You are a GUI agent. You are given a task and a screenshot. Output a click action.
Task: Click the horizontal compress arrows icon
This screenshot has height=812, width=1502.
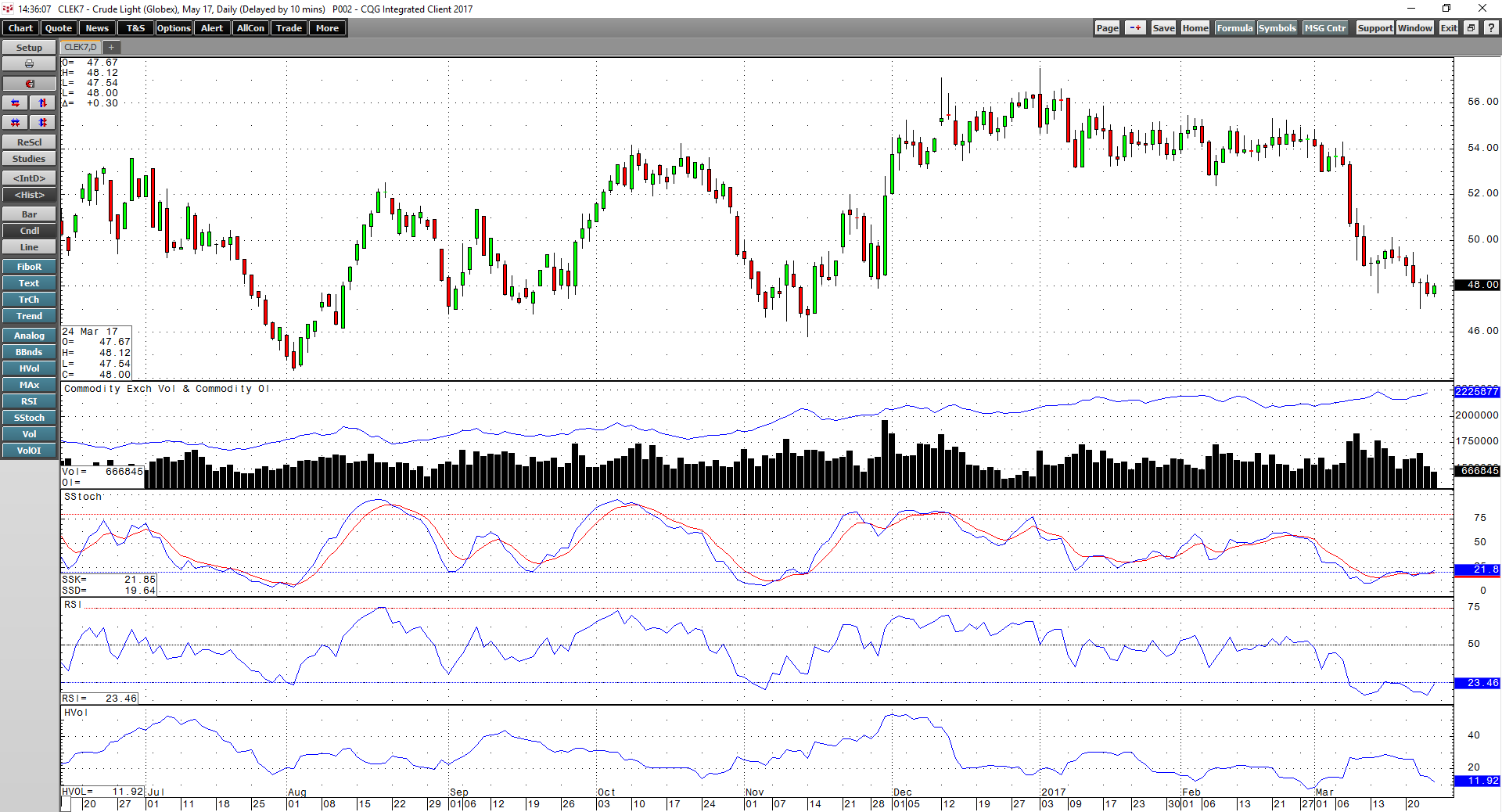(x=16, y=123)
